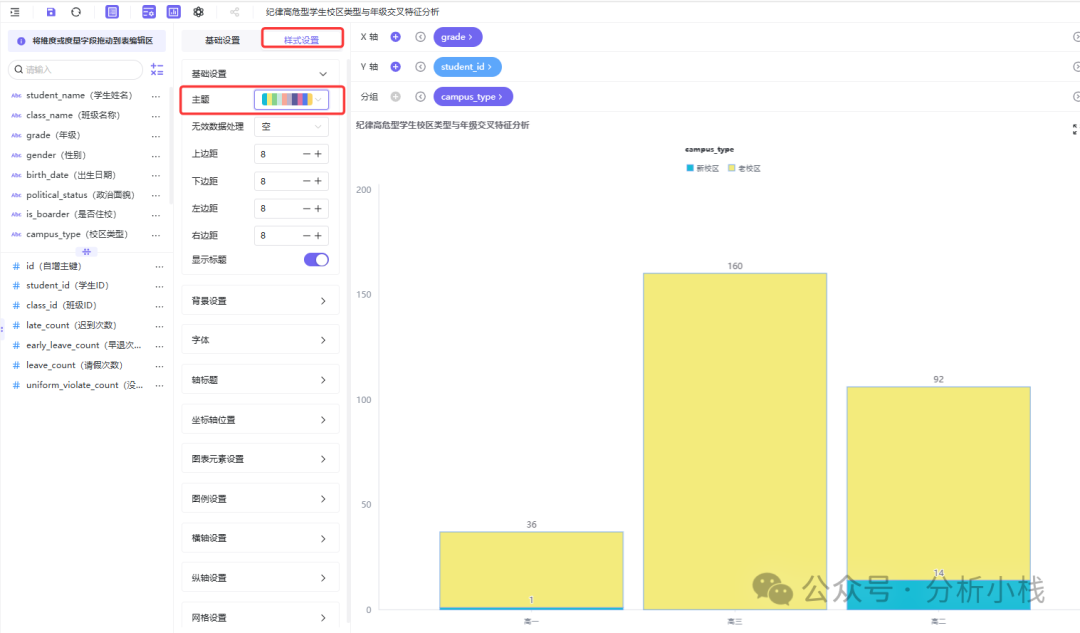
Task: Expand the 图表元素设置 section
Action: pos(260,459)
